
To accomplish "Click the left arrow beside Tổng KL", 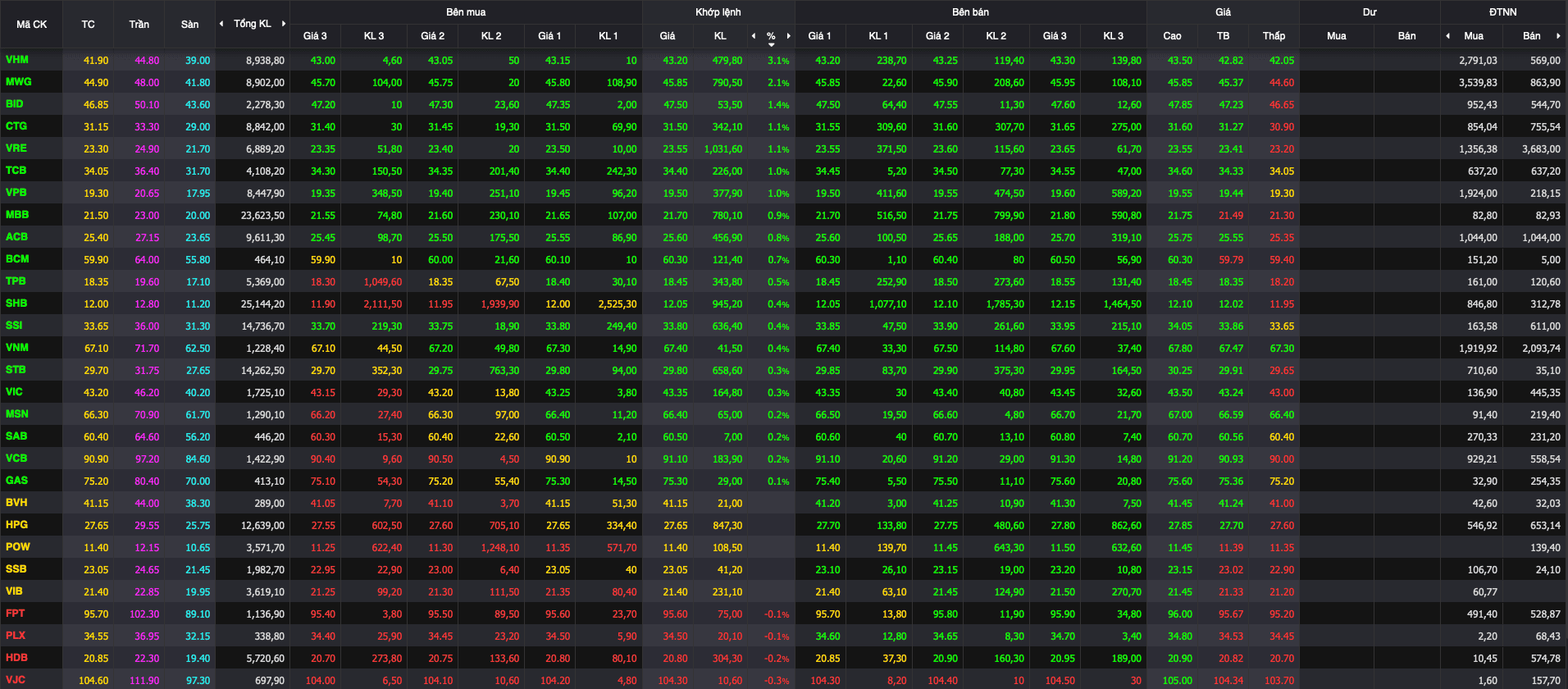I will tap(221, 24).
